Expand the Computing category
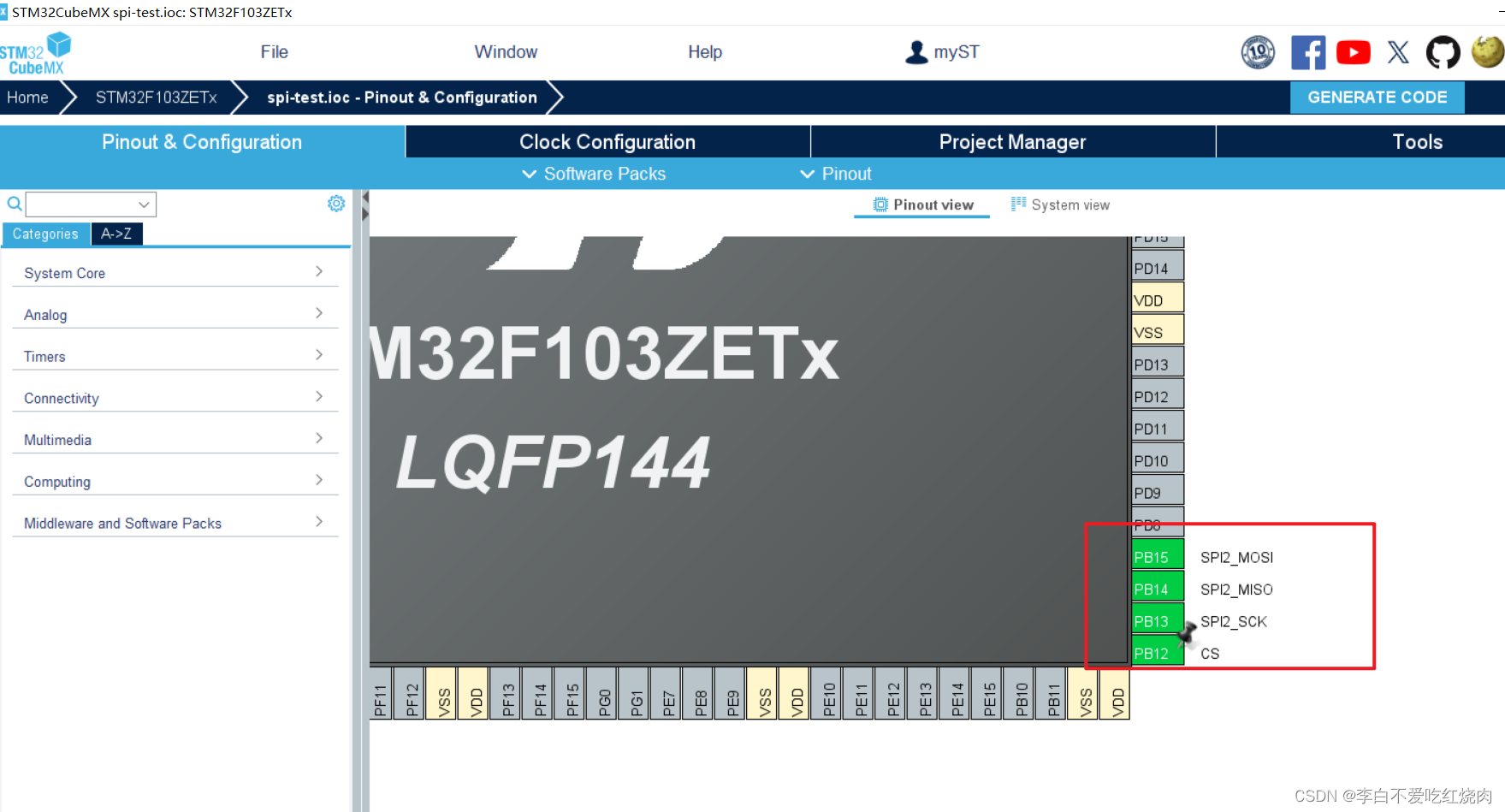The width and height of the screenshot is (1505, 812). 175,481
